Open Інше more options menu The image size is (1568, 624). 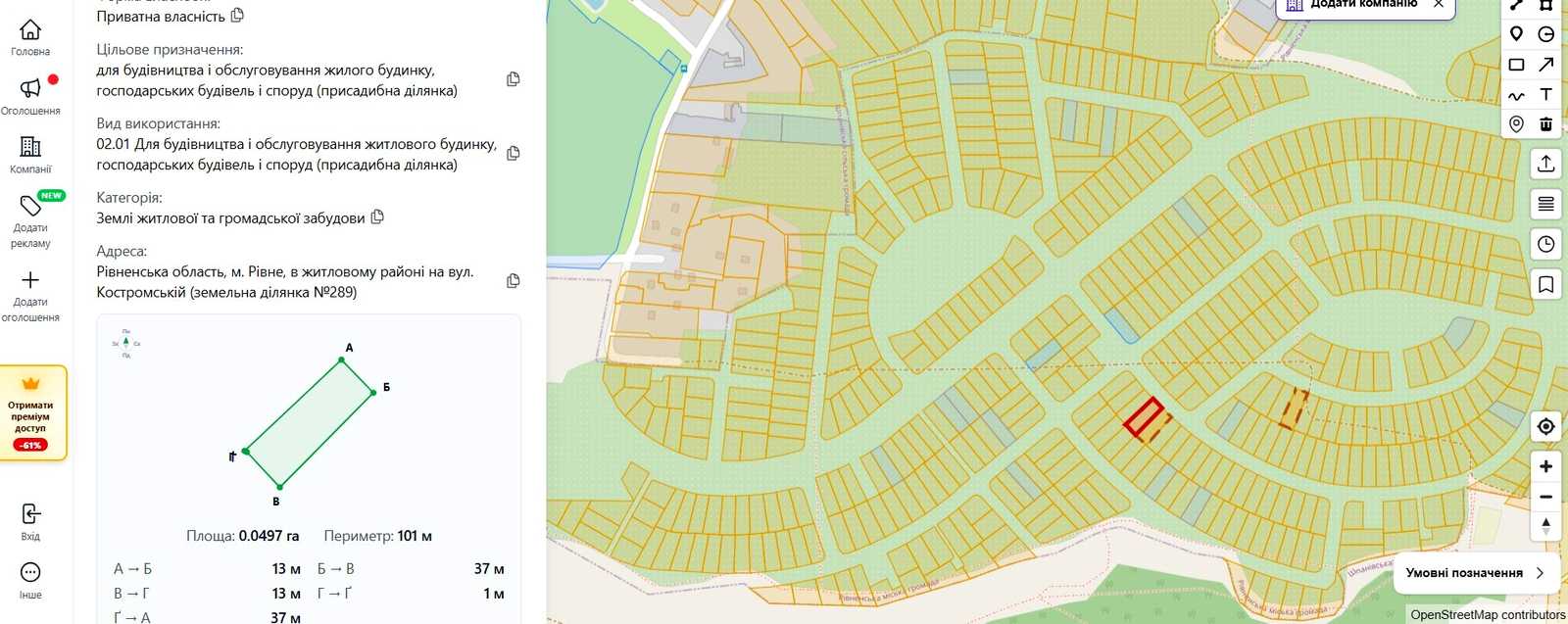30,579
